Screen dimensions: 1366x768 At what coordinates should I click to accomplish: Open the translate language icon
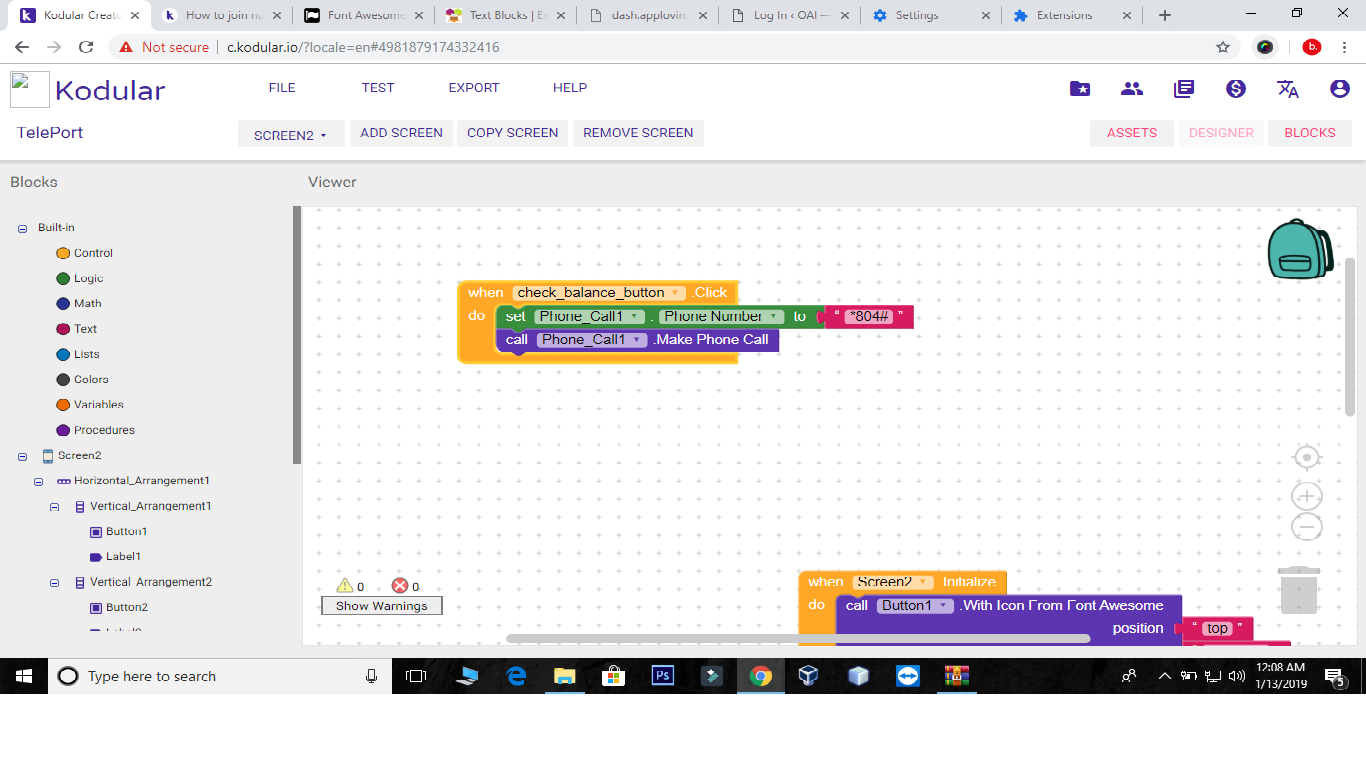pyautogui.click(x=1288, y=88)
